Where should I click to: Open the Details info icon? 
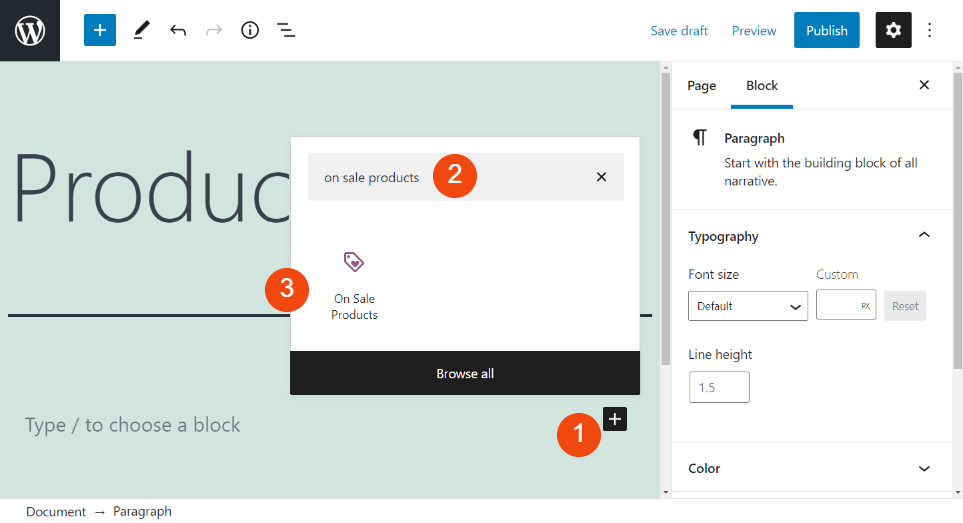250,30
